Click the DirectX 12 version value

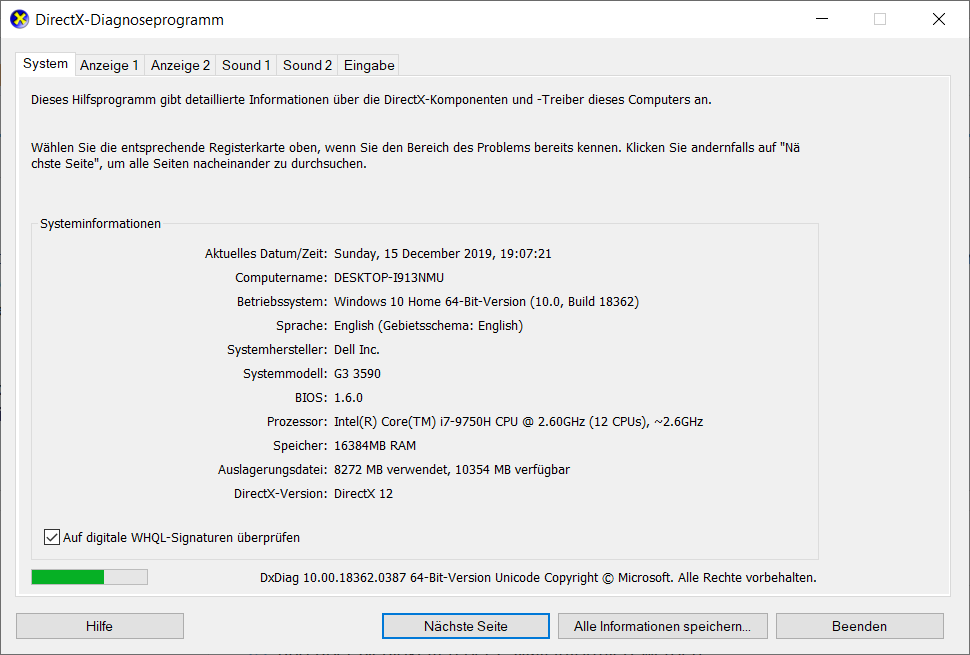pyautogui.click(x=363, y=494)
